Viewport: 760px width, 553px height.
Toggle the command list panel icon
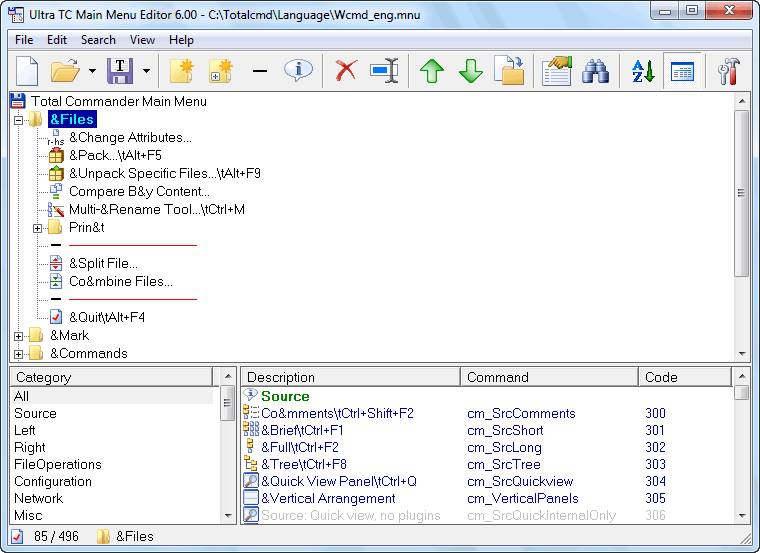tap(682, 71)
